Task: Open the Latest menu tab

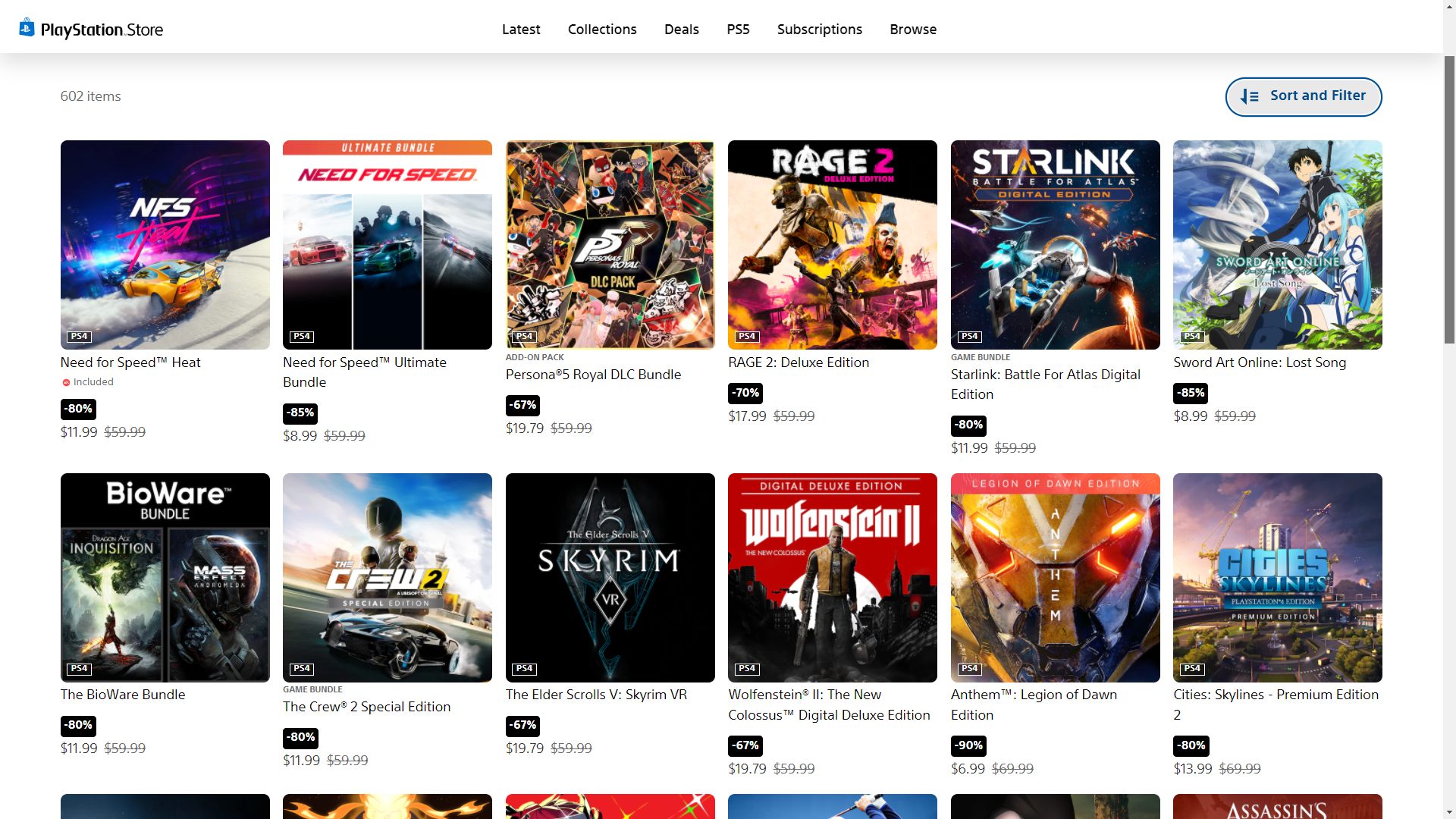Action: click(x=521, y=30)
